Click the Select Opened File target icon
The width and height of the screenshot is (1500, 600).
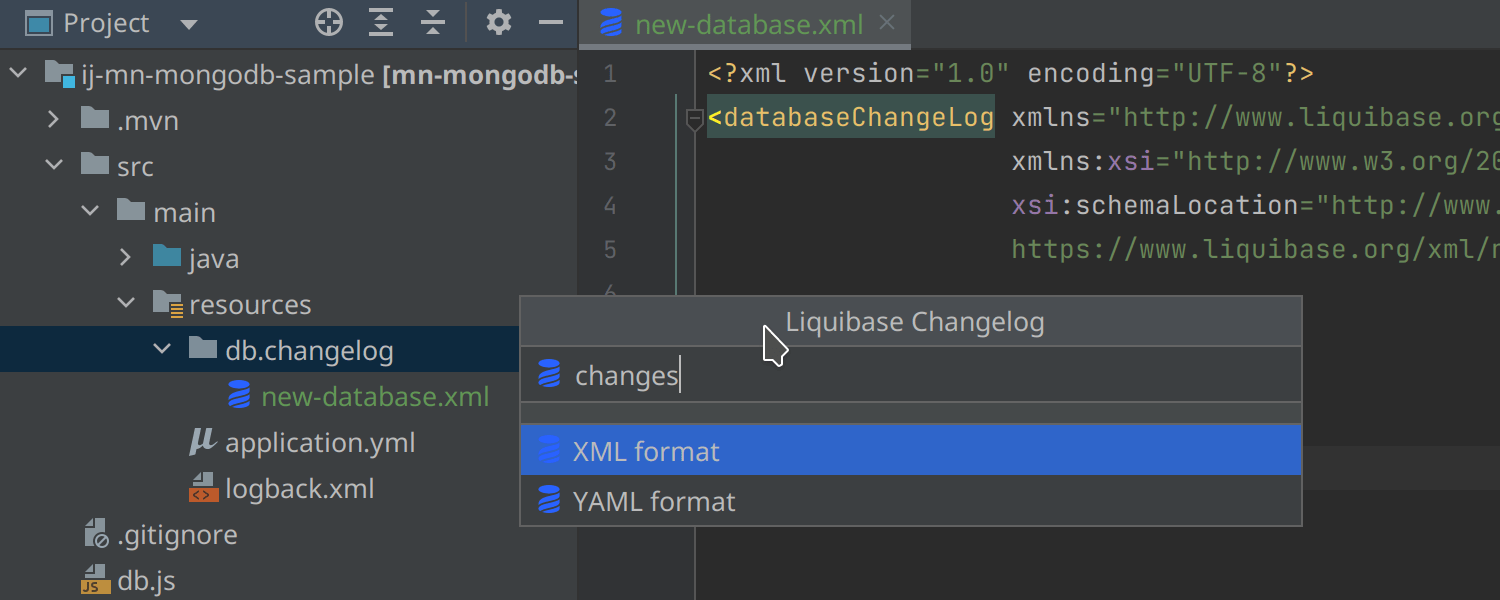pyautogui.click(x=329, y=23)
